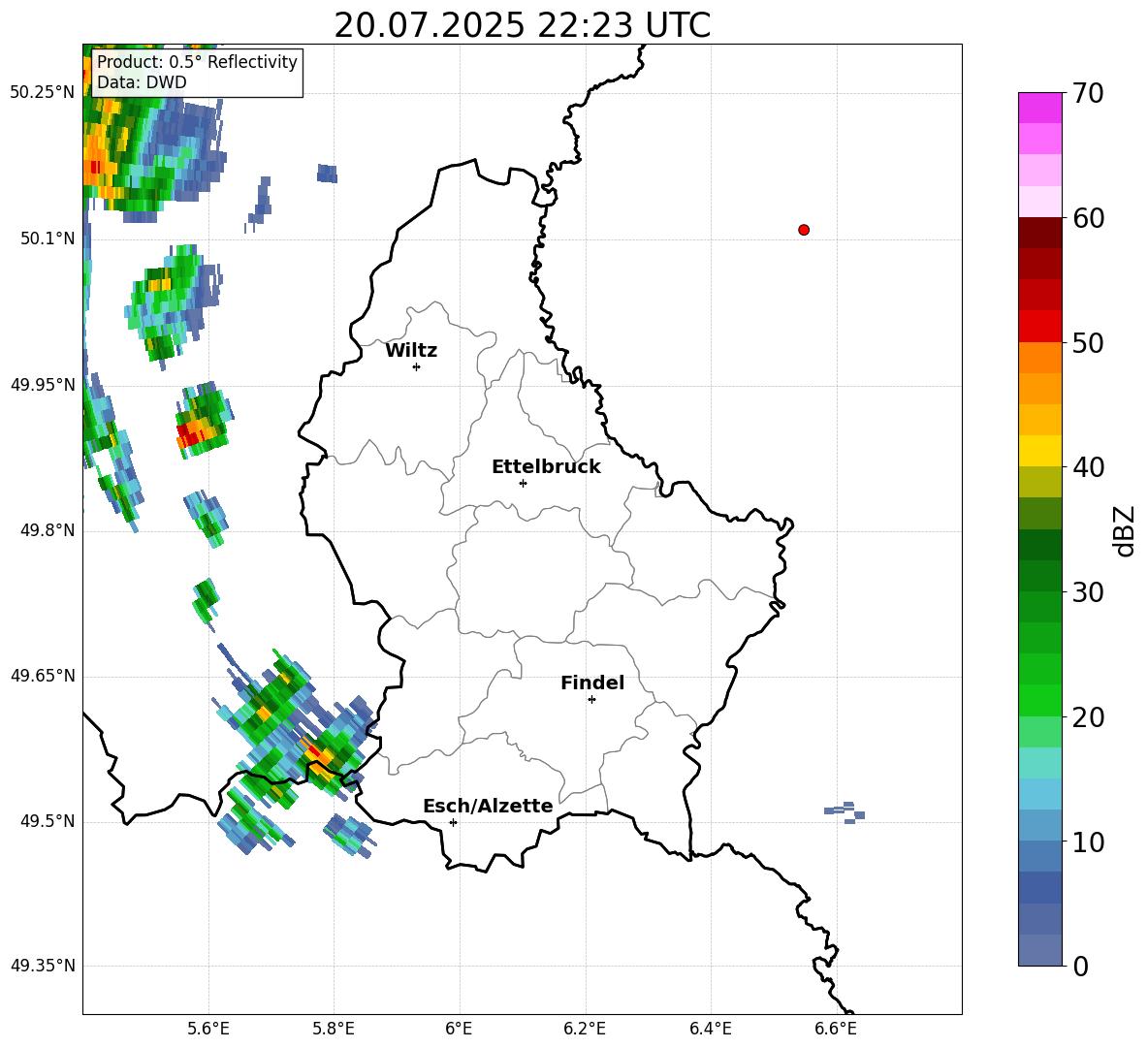
Task: Click the 40 tick on the colorbar
Action: [x=1087, y=467]
